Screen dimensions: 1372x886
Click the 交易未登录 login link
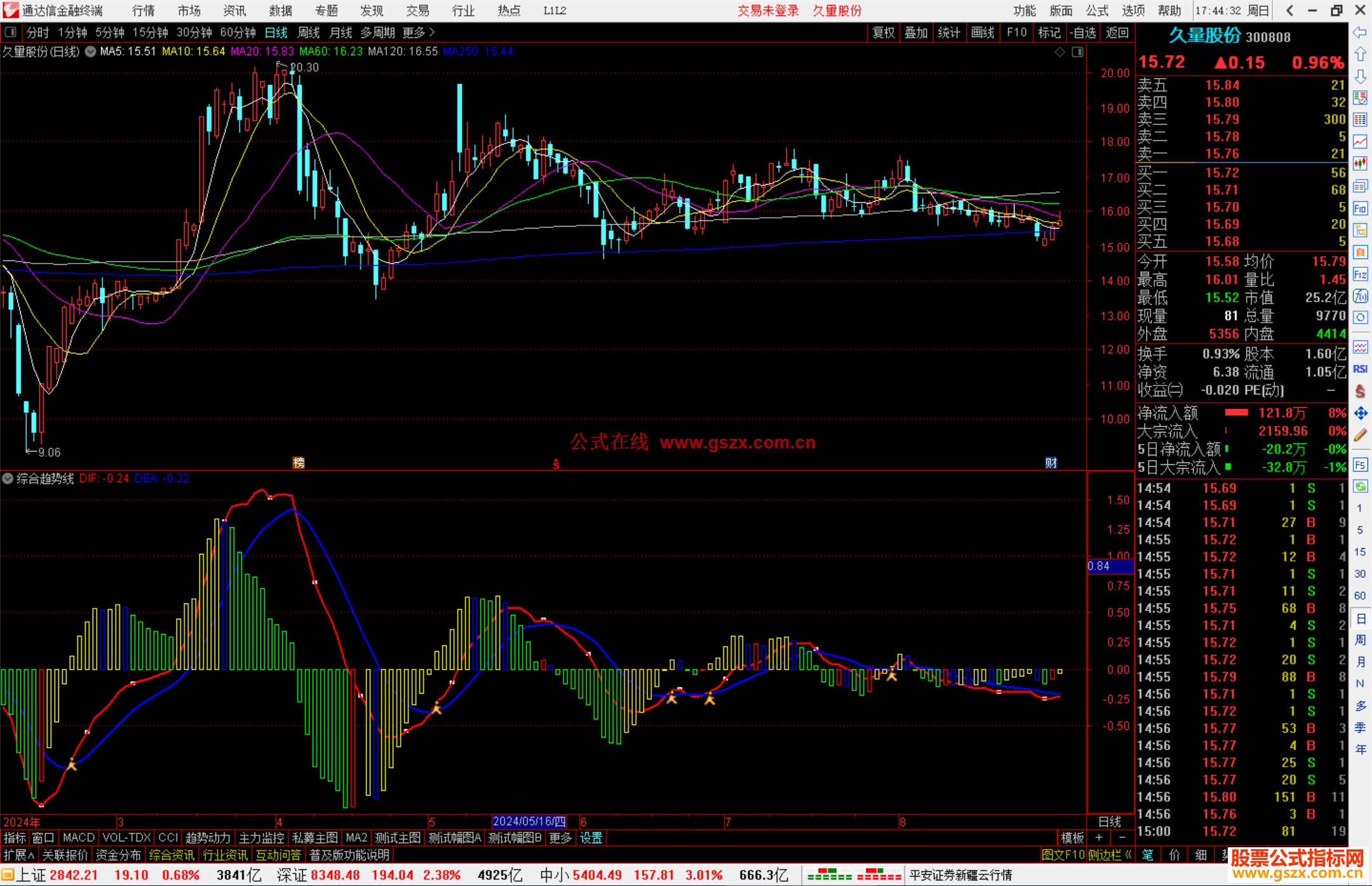768,10
